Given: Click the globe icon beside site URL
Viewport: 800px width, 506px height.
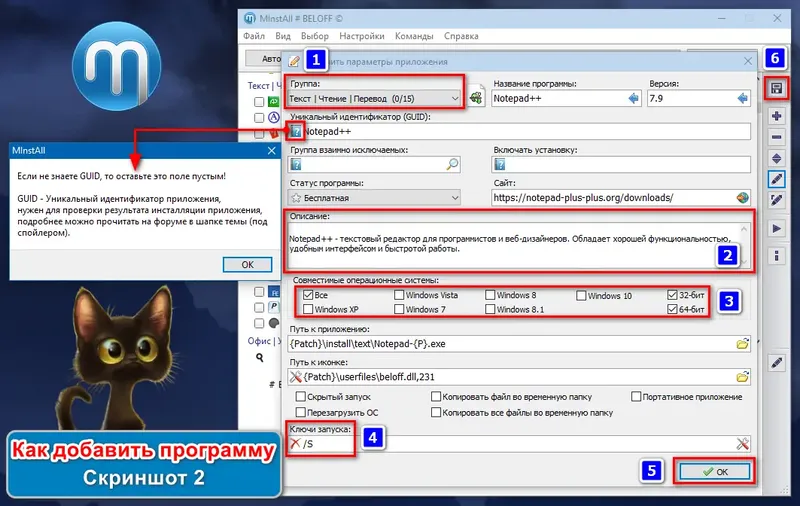Looking at the screenshot, I should coord(742,197).
